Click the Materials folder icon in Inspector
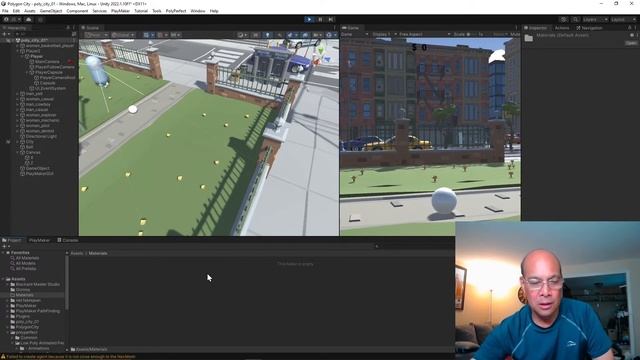Viewport: 640px width, 360px height. point(529,38)
